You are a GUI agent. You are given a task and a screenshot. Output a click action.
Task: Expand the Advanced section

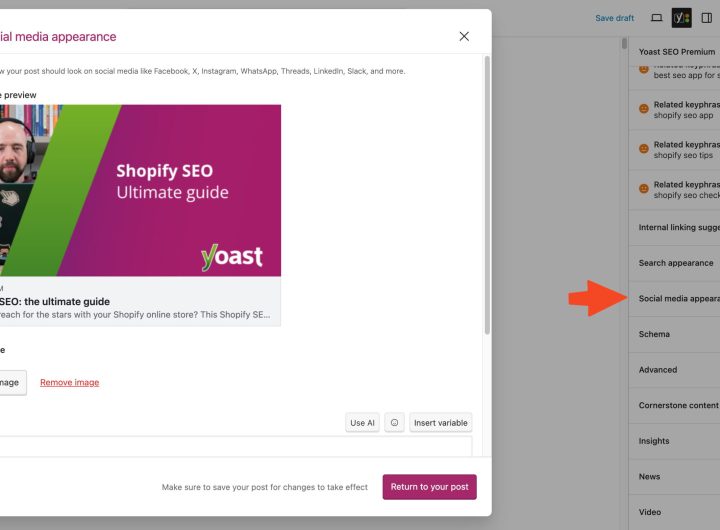tap(658, 370)
